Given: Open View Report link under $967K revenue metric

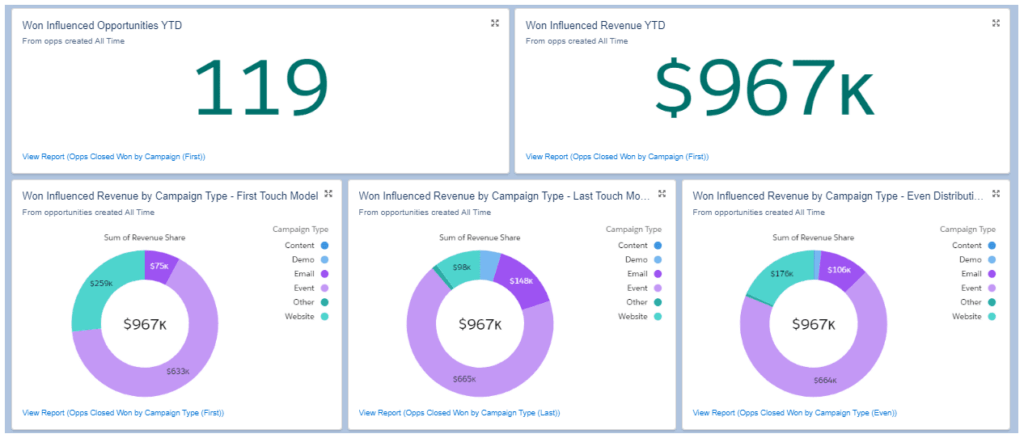Looking at the screenshot, I should (x=617, y=157).
